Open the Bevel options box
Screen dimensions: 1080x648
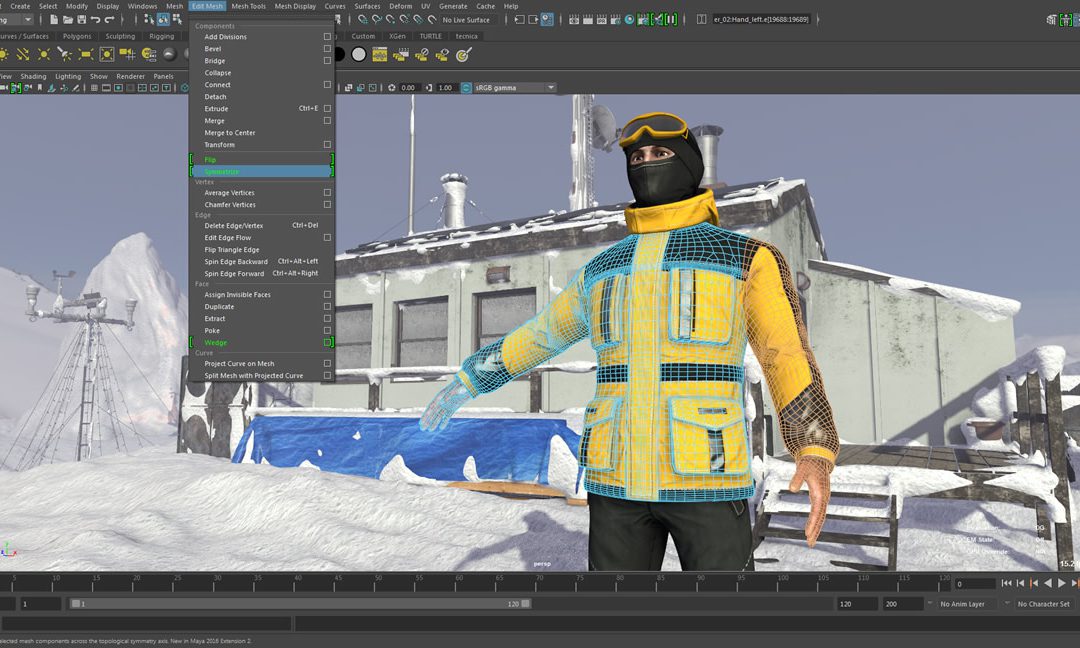point(327,49)
